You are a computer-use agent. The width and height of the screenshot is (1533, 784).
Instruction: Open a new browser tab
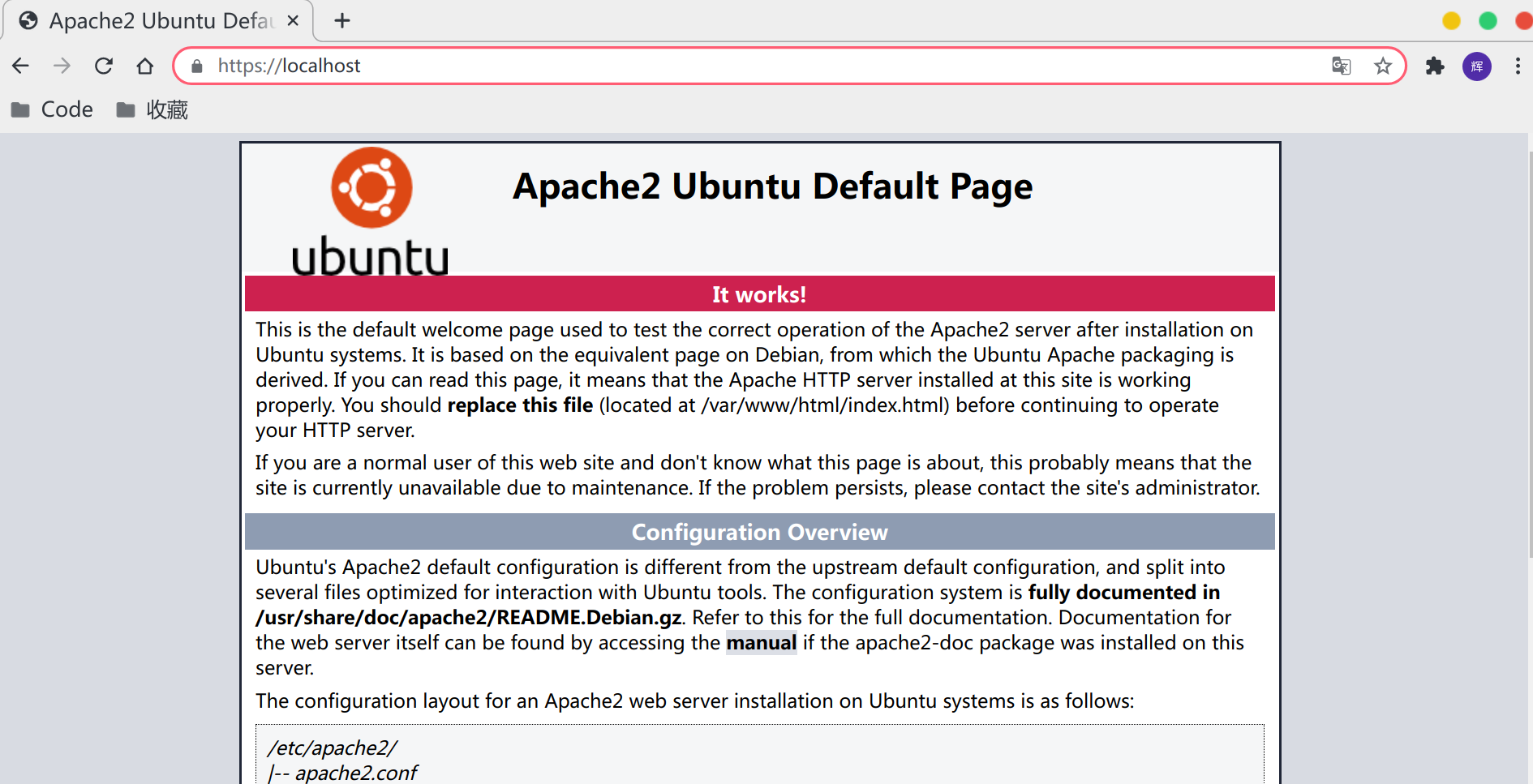pos(342,20)
